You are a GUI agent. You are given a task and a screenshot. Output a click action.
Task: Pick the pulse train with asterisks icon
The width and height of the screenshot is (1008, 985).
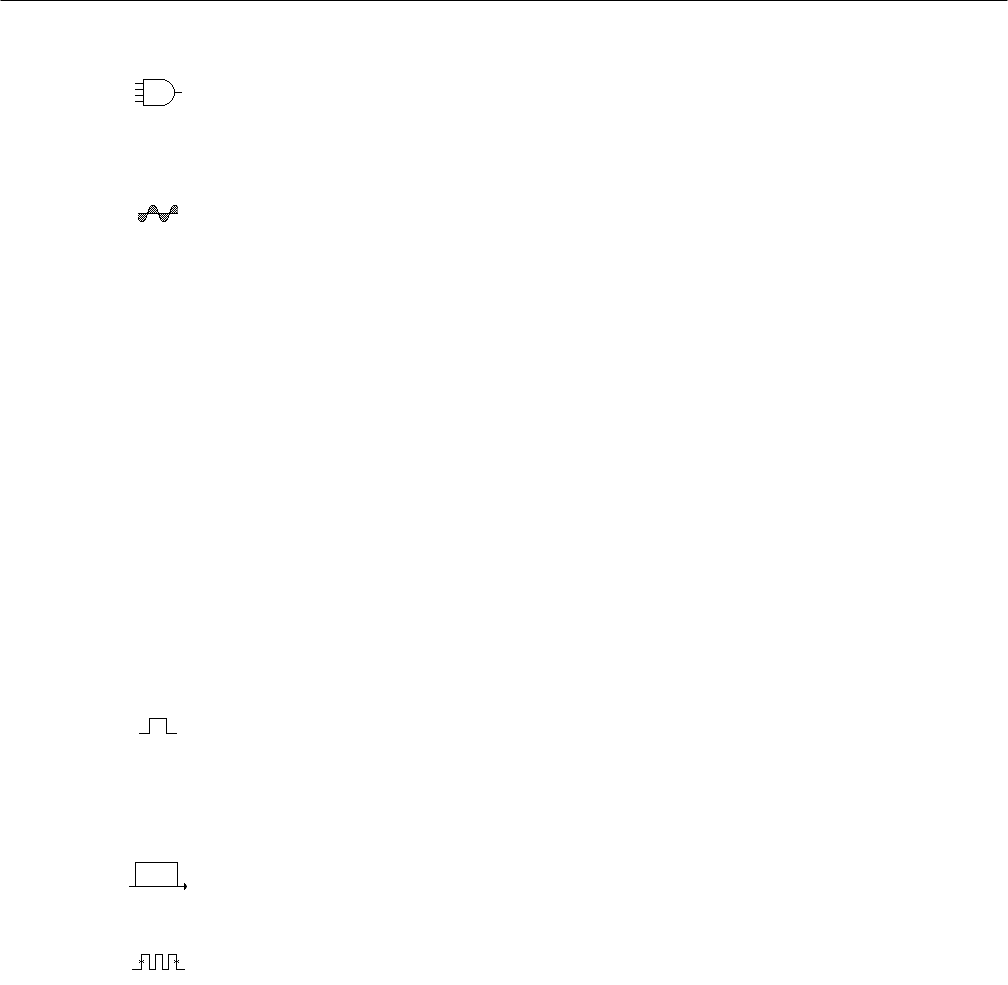tap(159, 962)
